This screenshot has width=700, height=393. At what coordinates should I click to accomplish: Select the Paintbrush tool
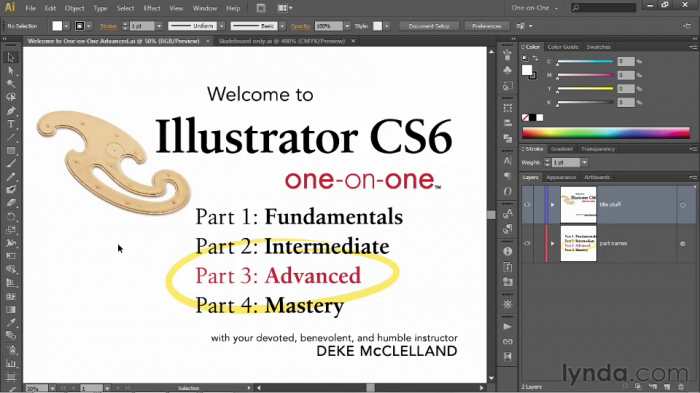(11, 163)
